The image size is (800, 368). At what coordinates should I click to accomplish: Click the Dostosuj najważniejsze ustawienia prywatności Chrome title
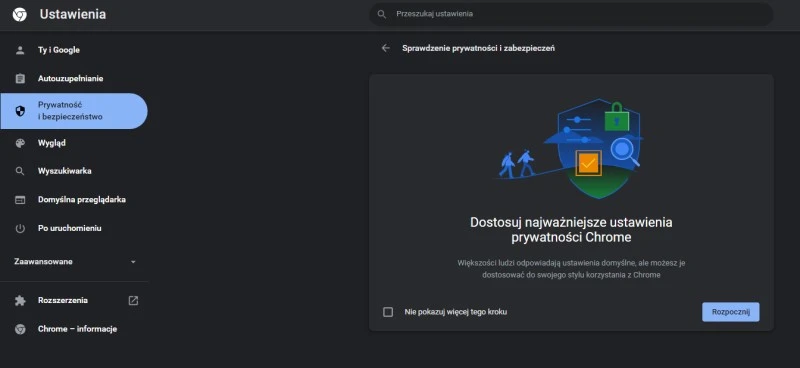(571, 230)
